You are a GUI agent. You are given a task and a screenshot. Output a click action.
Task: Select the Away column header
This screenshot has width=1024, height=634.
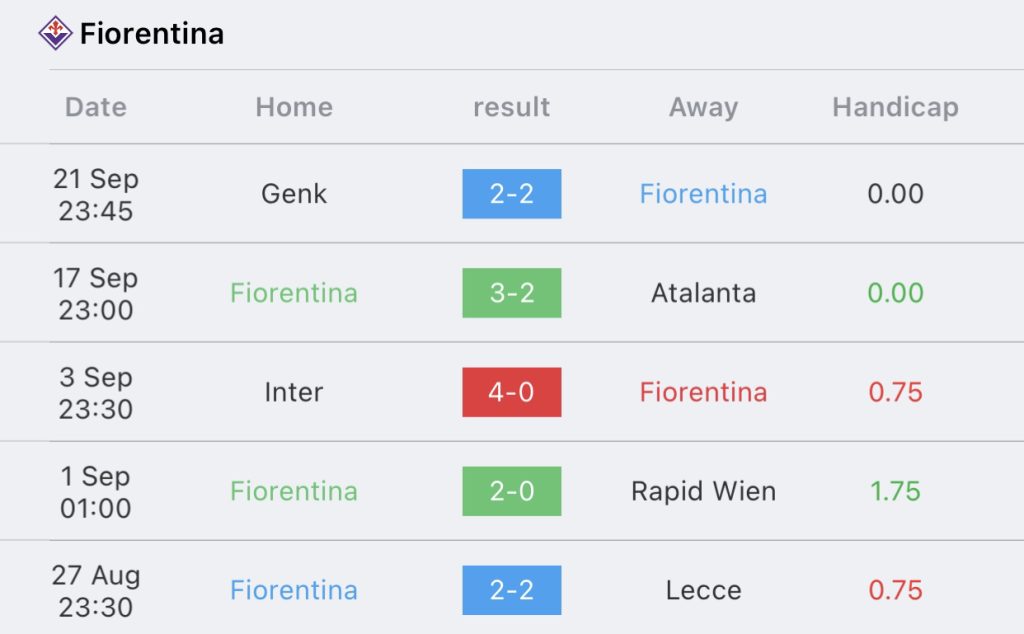point(703,107)
